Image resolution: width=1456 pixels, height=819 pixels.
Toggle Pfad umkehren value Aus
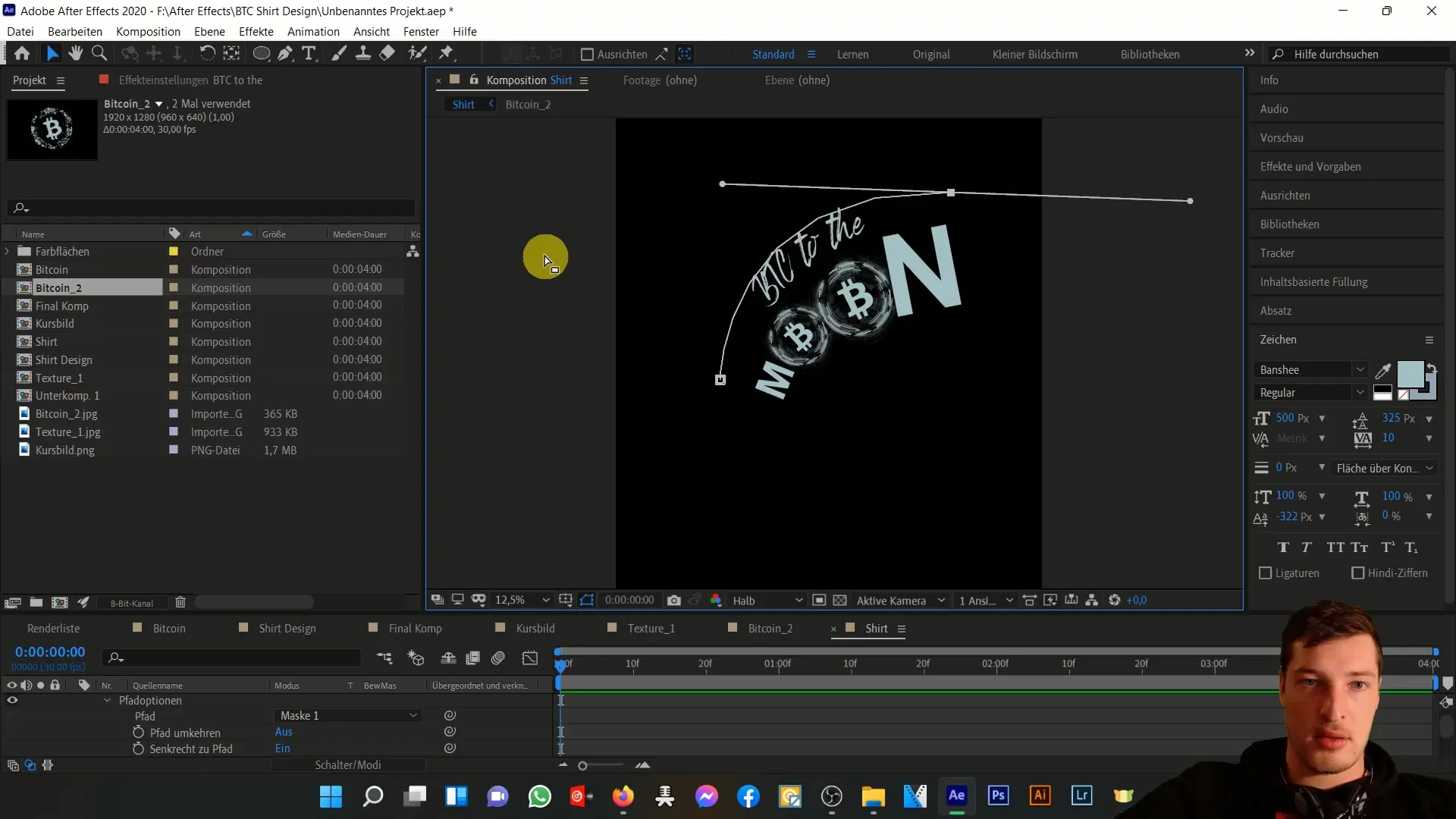click(x=284, y=732)
